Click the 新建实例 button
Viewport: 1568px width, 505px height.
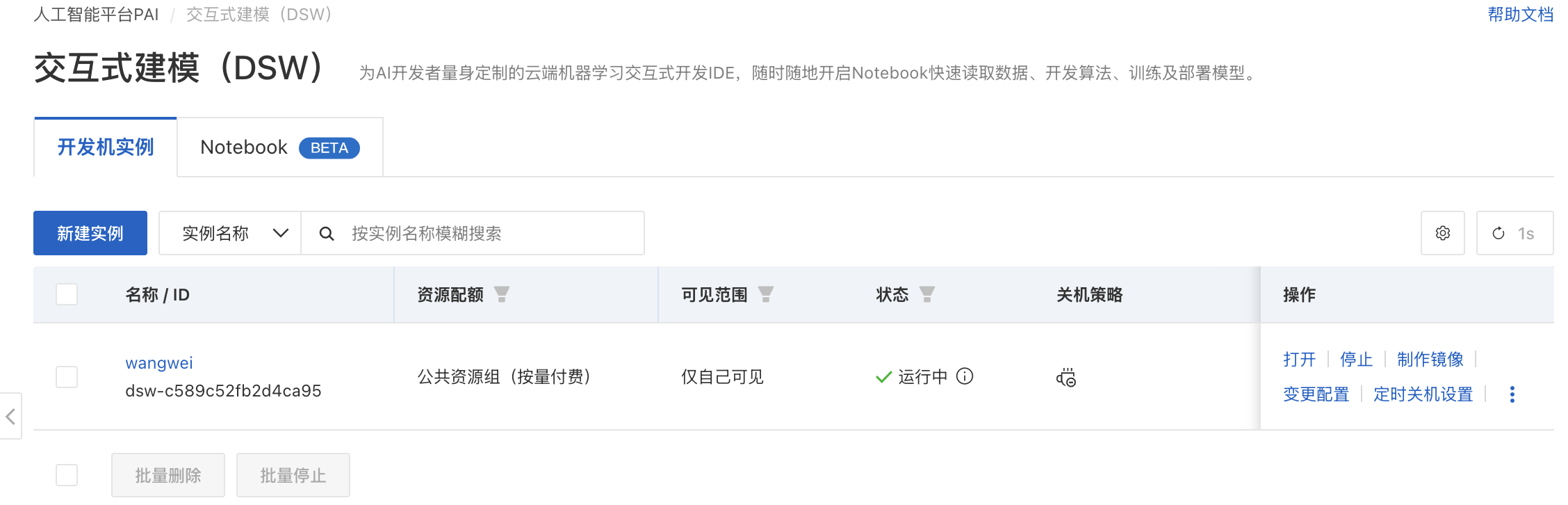click(x=90, y=233)
